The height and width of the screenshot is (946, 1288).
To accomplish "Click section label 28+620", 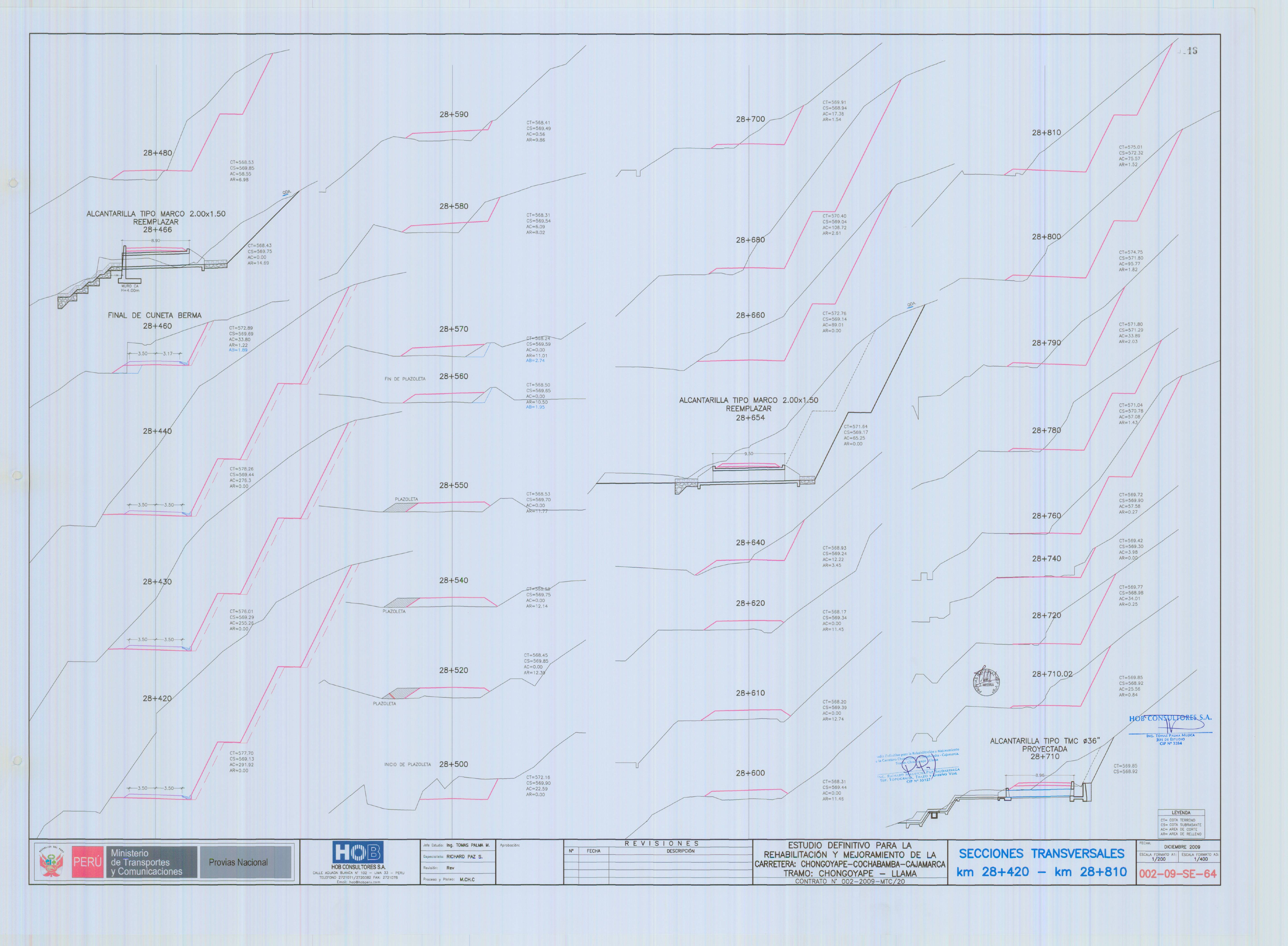I will click(750, 604).
